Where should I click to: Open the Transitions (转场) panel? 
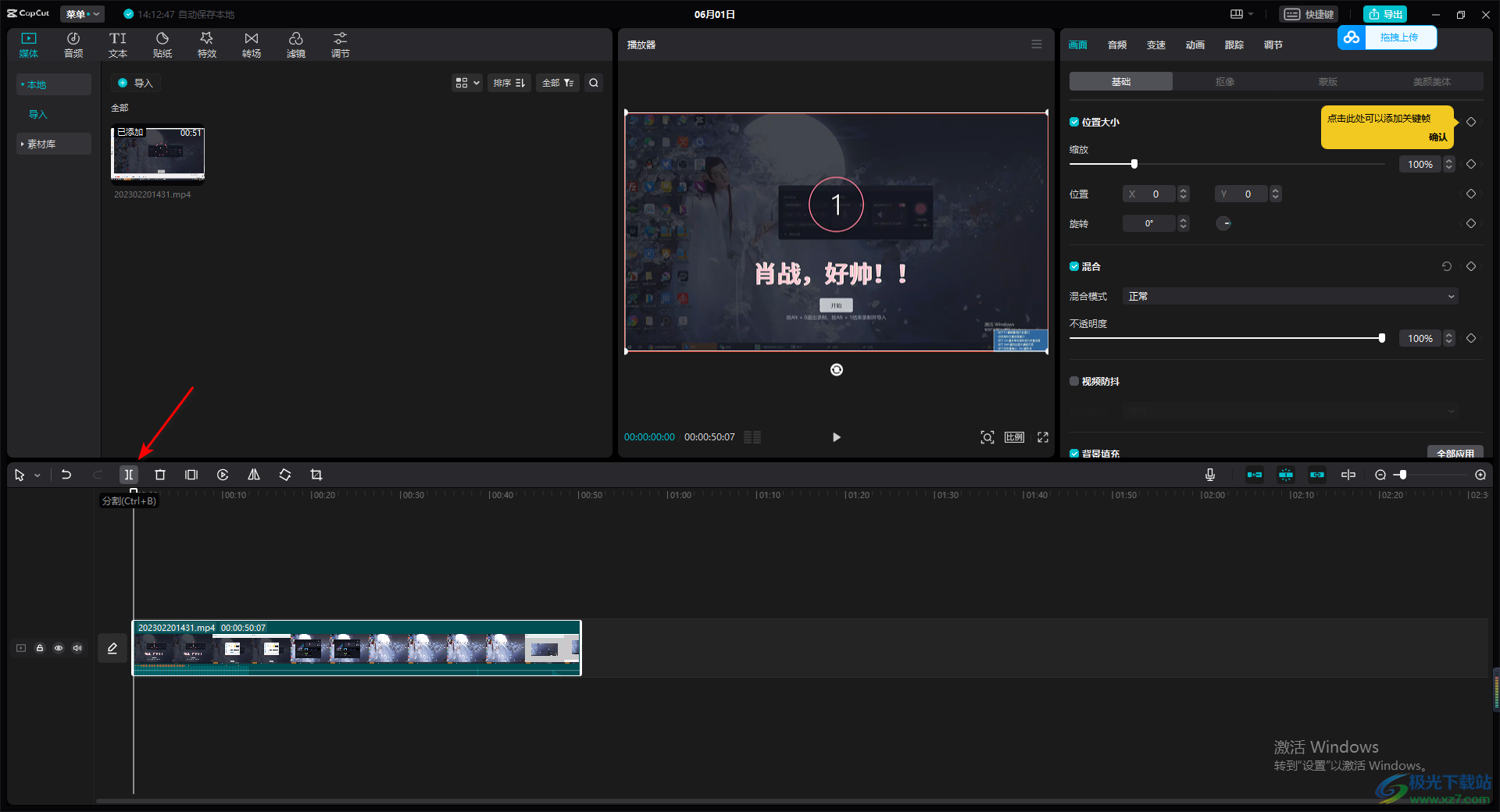(252, 45)
